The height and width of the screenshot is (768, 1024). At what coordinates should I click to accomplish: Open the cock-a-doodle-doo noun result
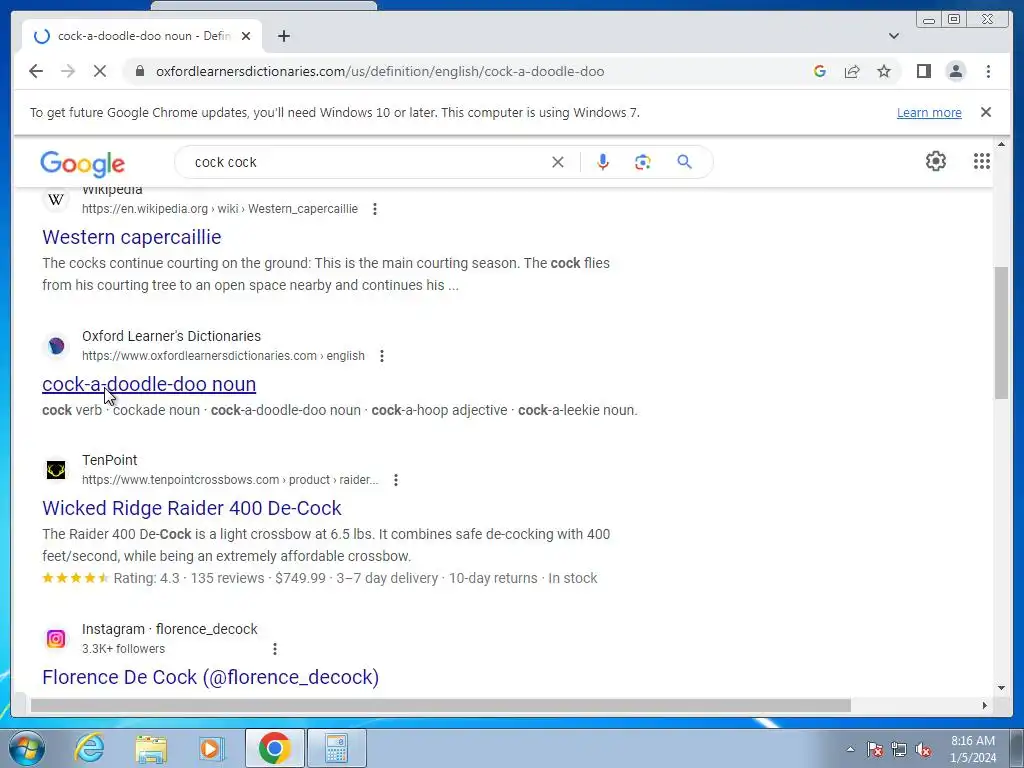(x=149, y=384)
